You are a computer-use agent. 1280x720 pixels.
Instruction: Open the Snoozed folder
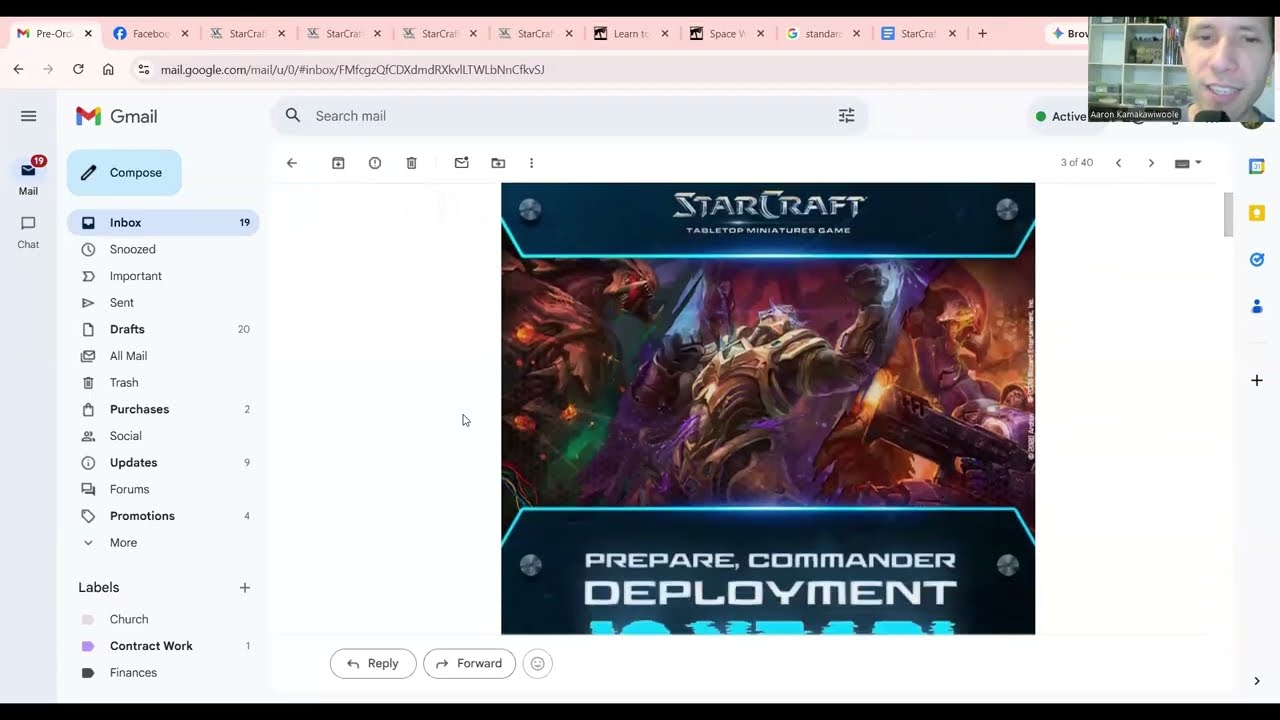[x=163, y=249]
